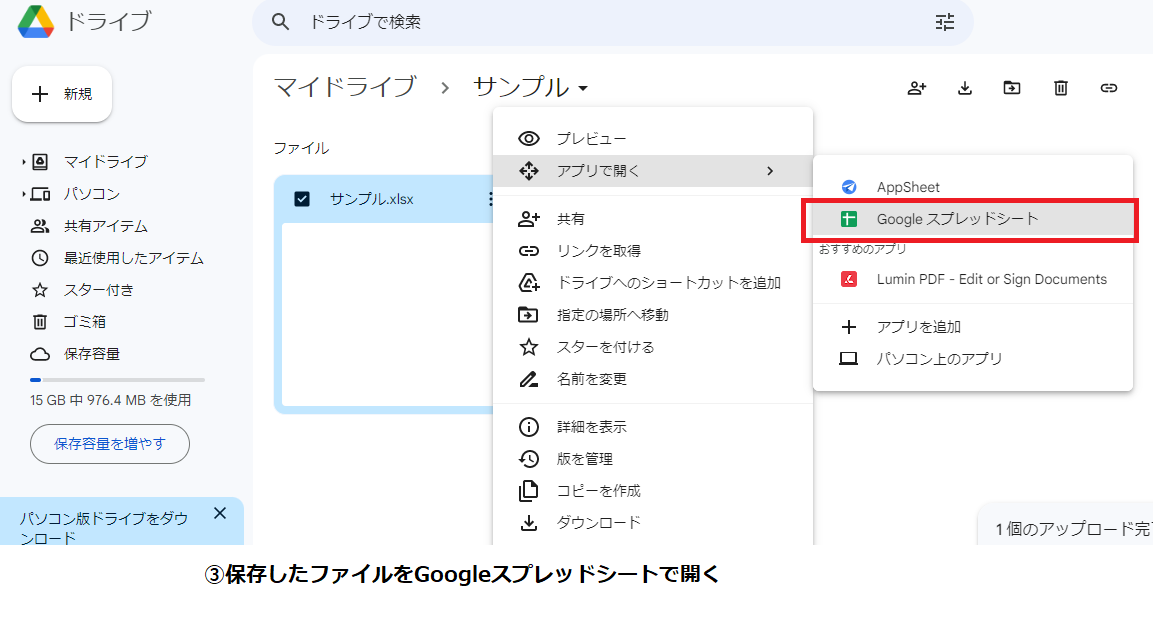Open 最近使用したアイテム in the sidebar
The height and width of the screenshot is (641, 1153).
133,258
